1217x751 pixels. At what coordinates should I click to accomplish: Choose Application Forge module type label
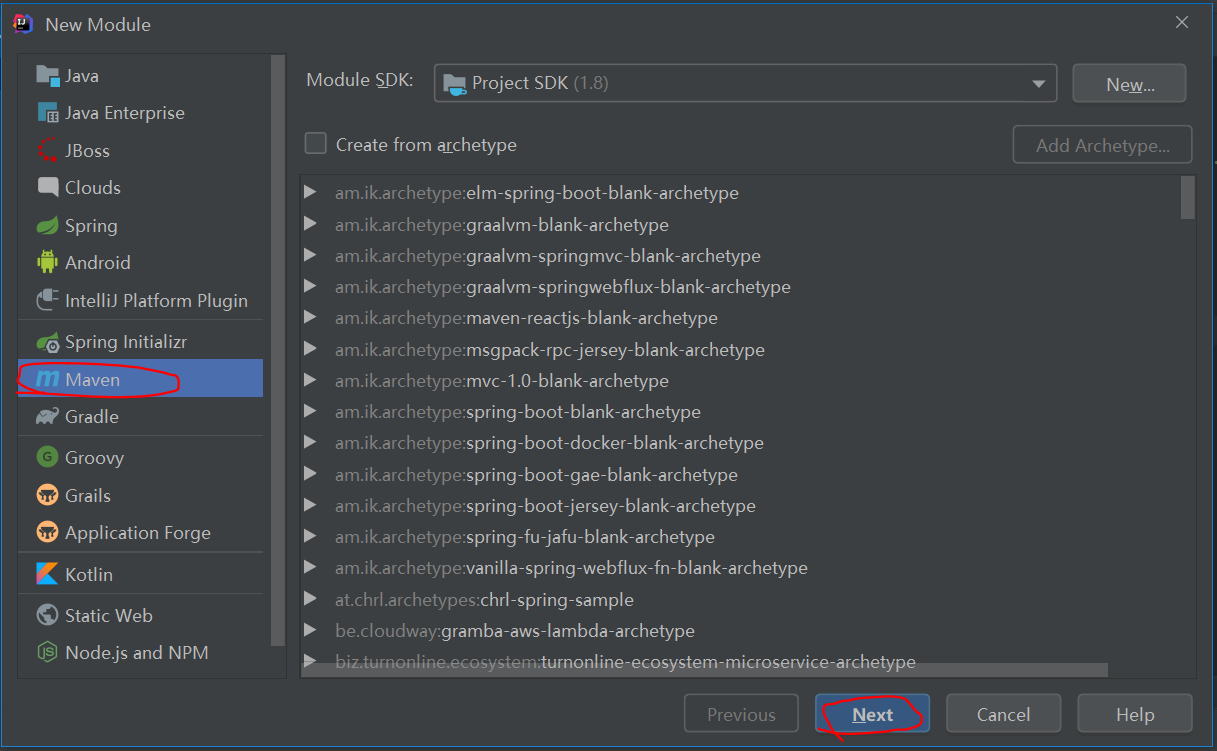tap(138, 532)
